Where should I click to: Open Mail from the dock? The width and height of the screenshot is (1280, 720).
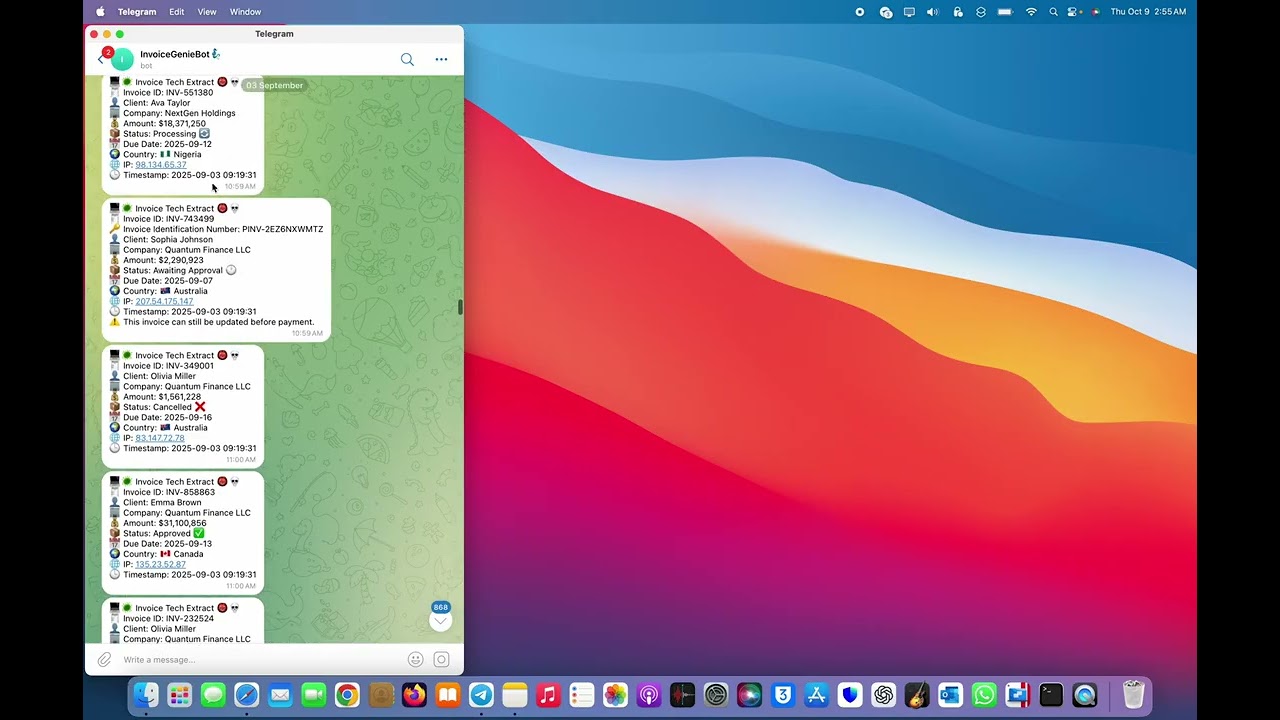[x=280, y=694]
